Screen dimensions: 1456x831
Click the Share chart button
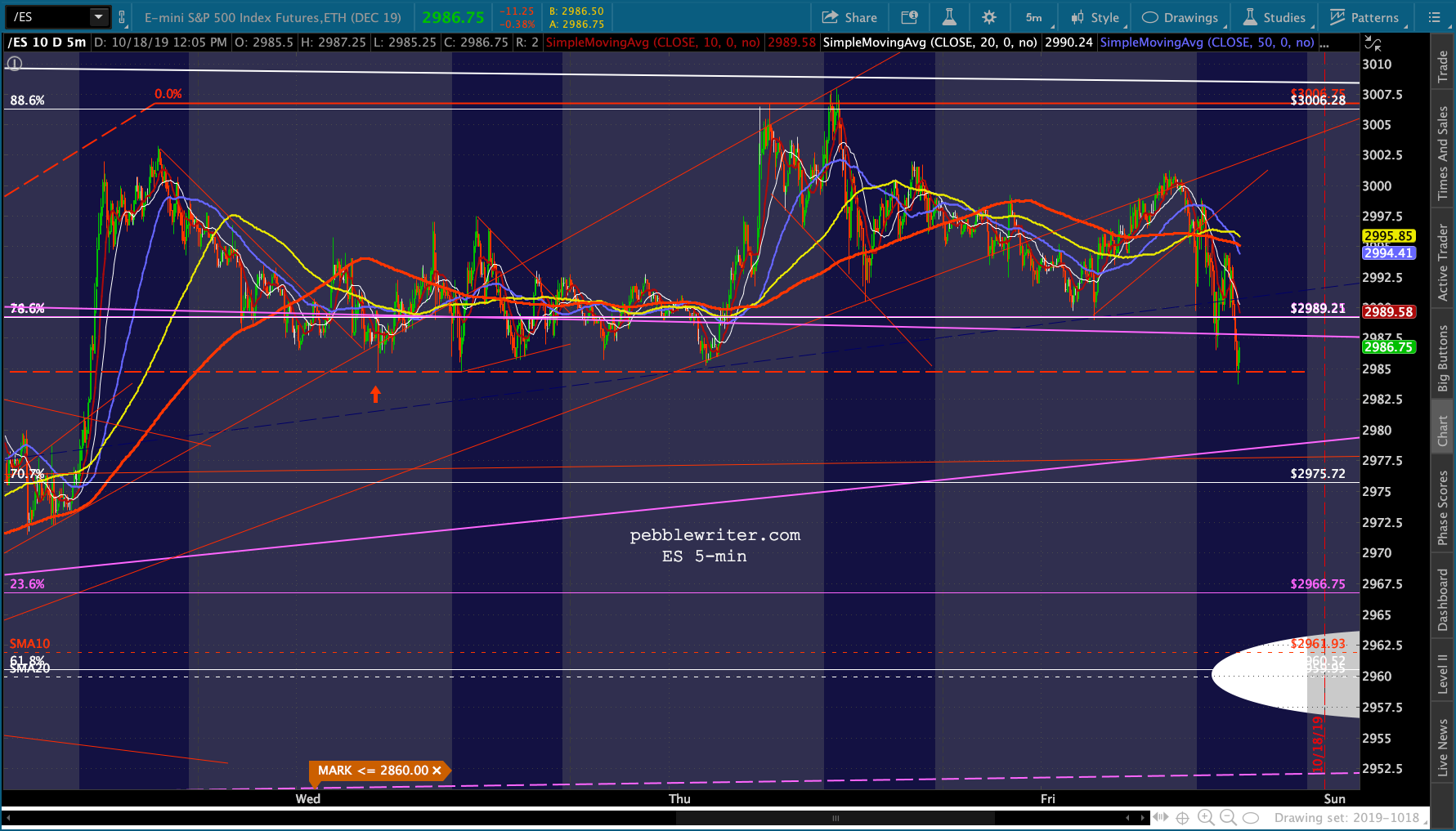point(849,17)
